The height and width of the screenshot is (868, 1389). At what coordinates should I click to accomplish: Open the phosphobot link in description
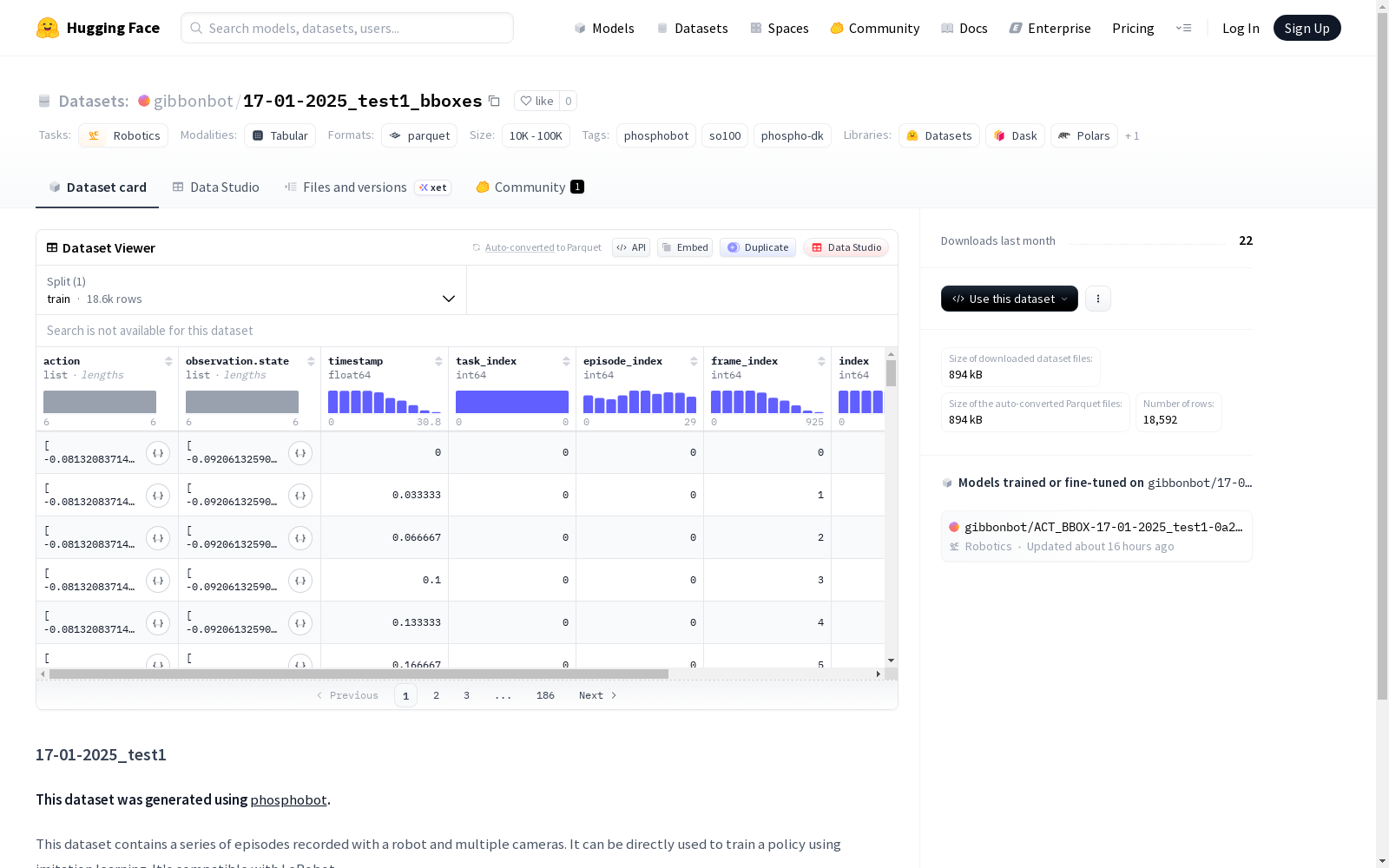(288, 799)
